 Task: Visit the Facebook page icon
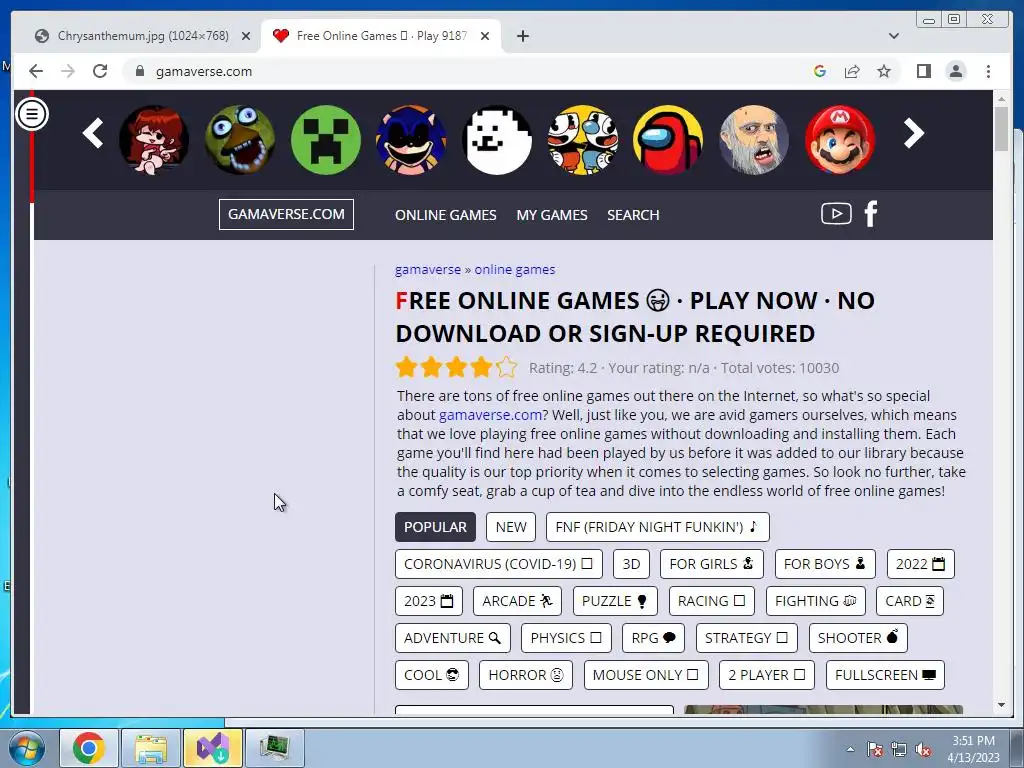tap(871, 214)
